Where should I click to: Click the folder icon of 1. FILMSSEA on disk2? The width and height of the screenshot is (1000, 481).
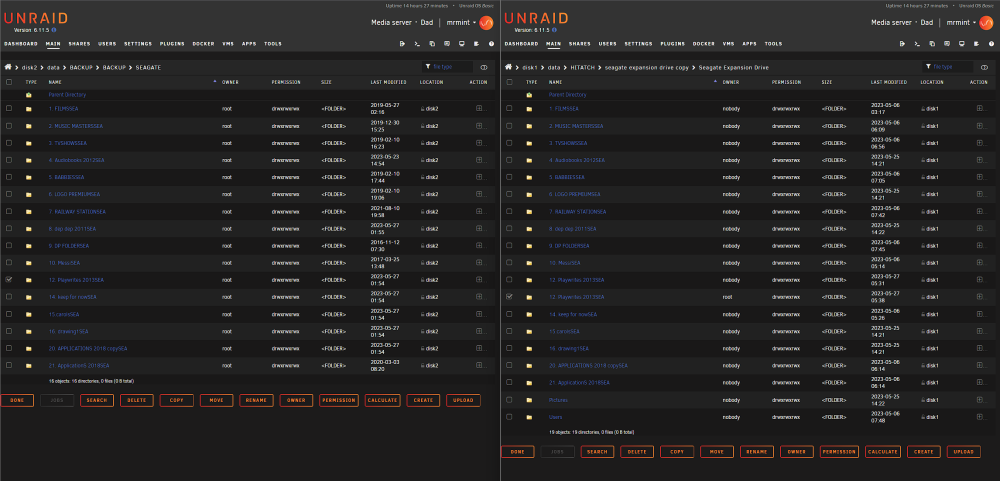point(29,109)
